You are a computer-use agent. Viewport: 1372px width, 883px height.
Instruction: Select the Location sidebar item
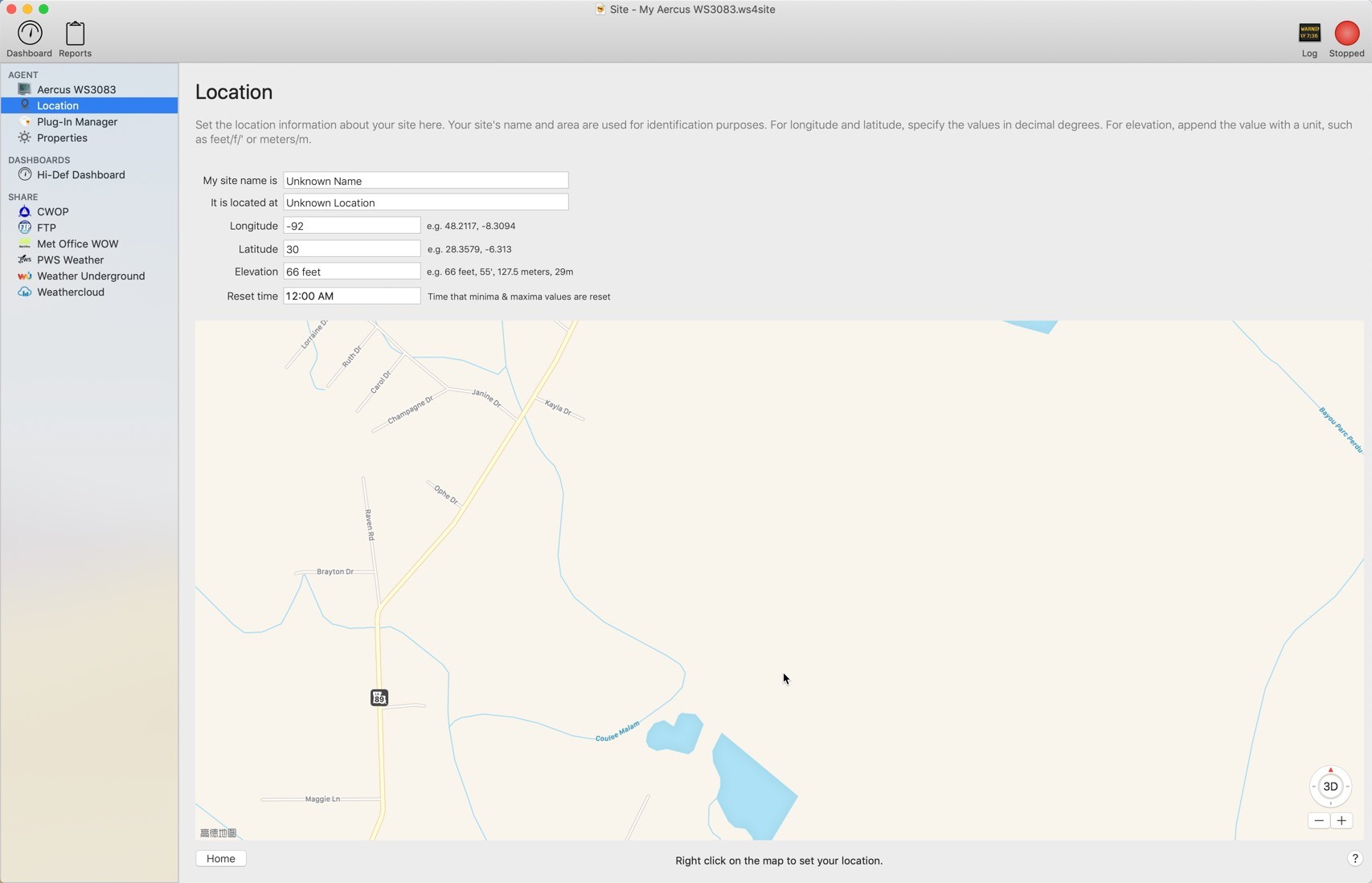[x=89, y=105]
